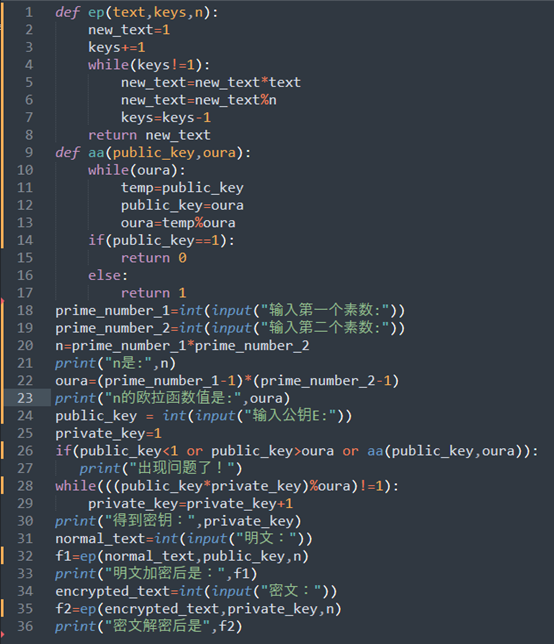Click the 'else:' keyword on line 16
Viewport: 554px width, 644px height.
pos(108,275)
